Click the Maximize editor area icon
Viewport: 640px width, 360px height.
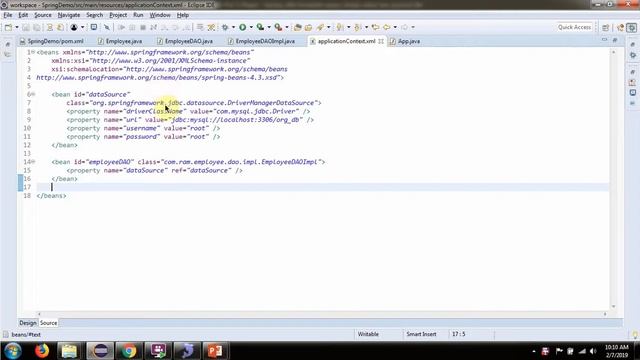(615, 40)
